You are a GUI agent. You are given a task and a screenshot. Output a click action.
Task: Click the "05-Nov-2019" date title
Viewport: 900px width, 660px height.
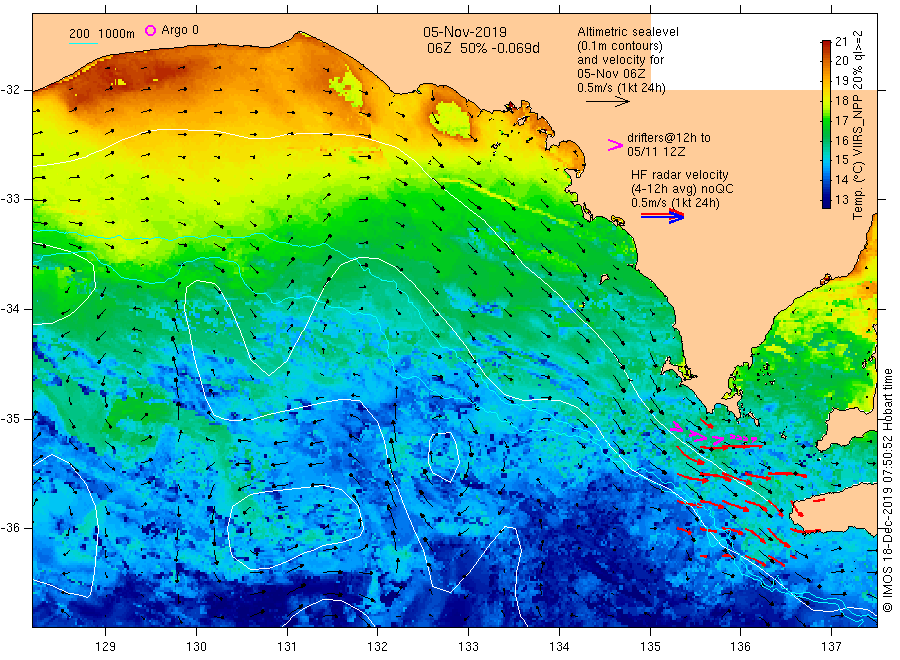pos(465,32)
